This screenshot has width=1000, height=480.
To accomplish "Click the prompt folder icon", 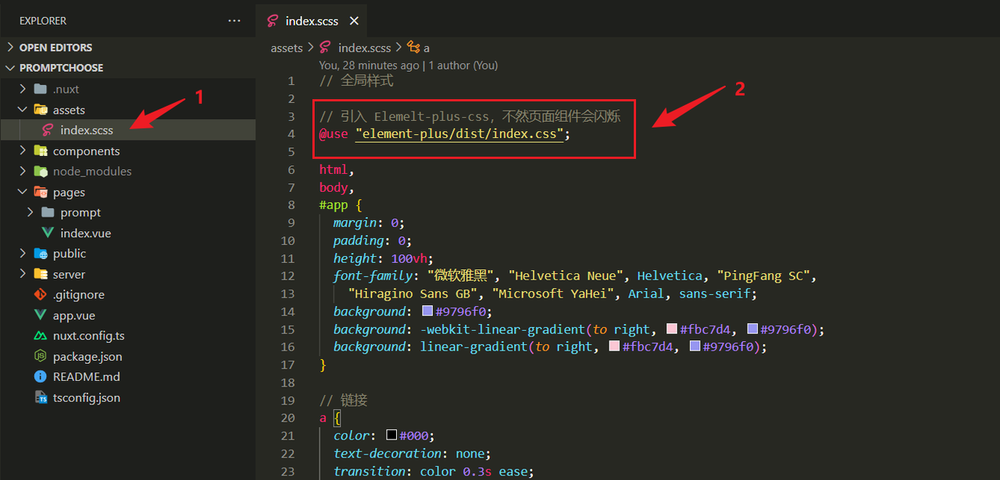I will point(48,212).
